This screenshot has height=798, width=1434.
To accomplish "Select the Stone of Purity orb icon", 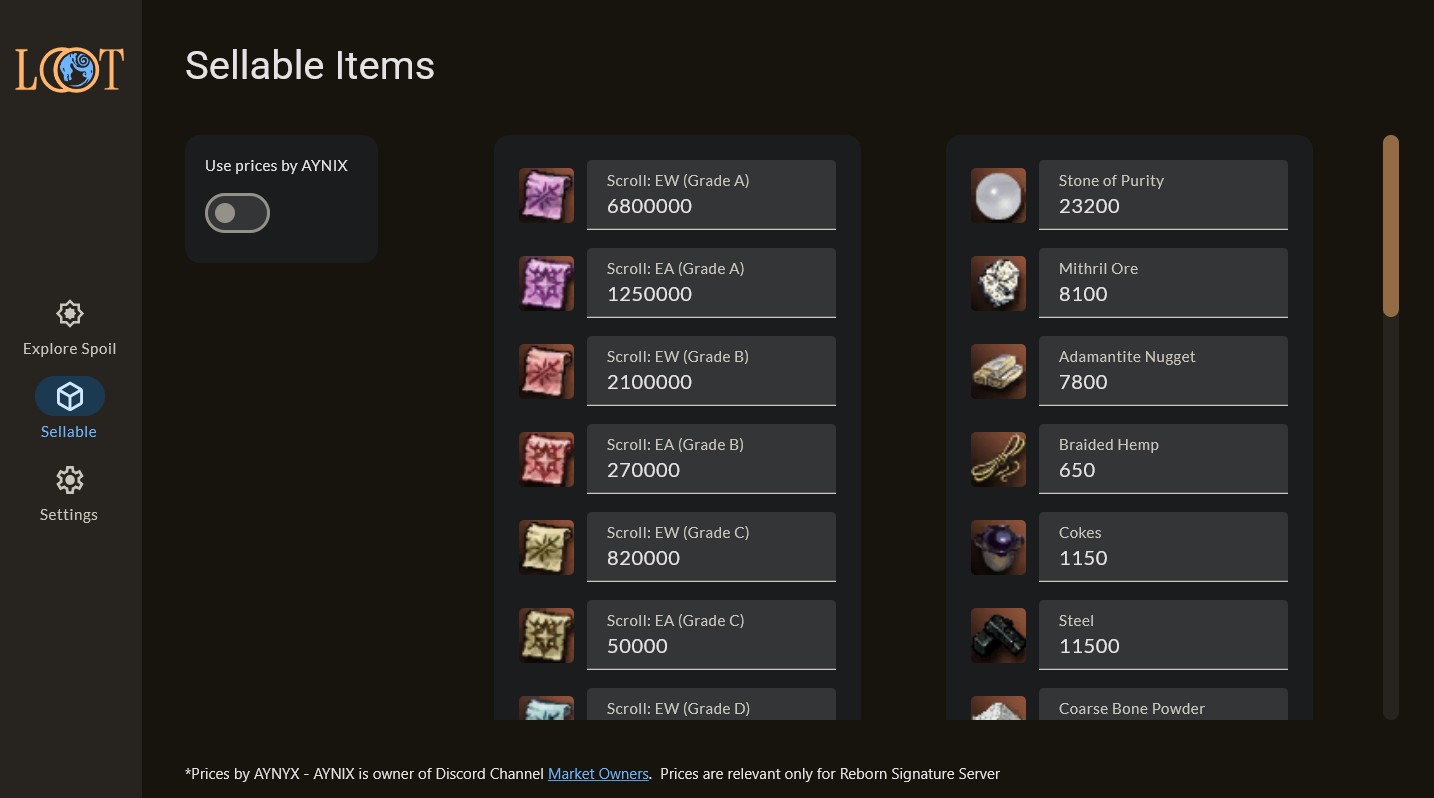I will point(998,195).
